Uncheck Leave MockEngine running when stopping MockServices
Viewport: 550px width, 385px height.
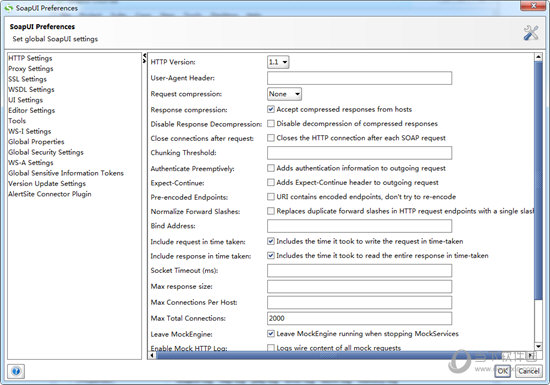coord(271,333)
